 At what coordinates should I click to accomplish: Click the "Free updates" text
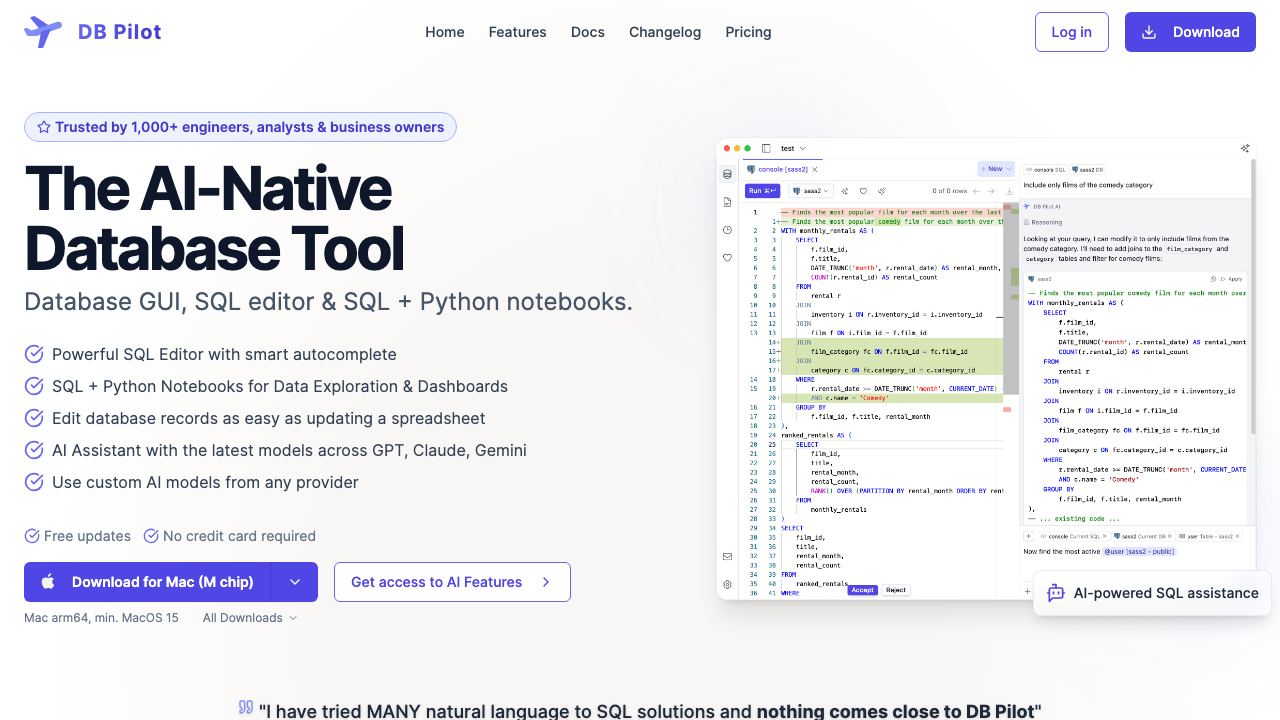coord(87,536)
